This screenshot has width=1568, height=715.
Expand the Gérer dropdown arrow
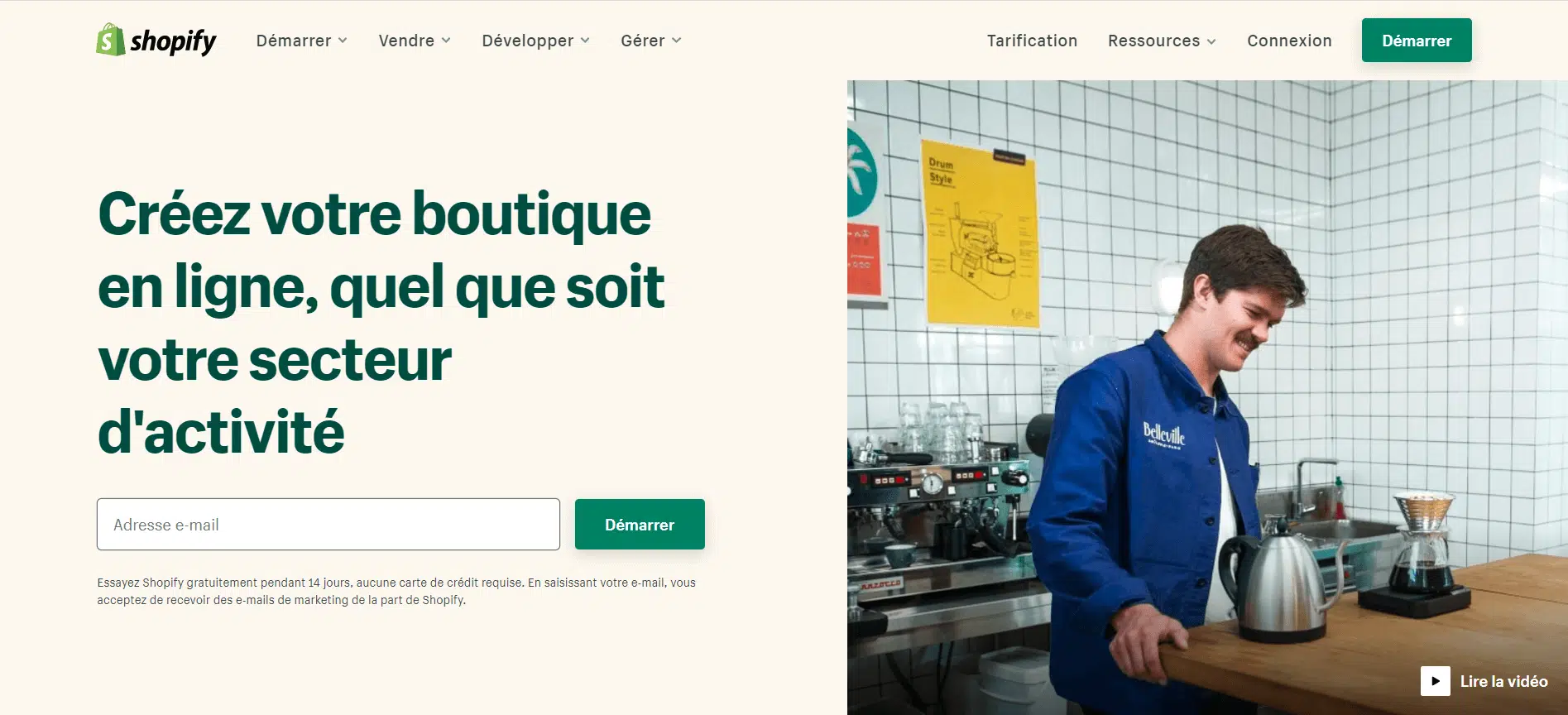click(677, 41)
